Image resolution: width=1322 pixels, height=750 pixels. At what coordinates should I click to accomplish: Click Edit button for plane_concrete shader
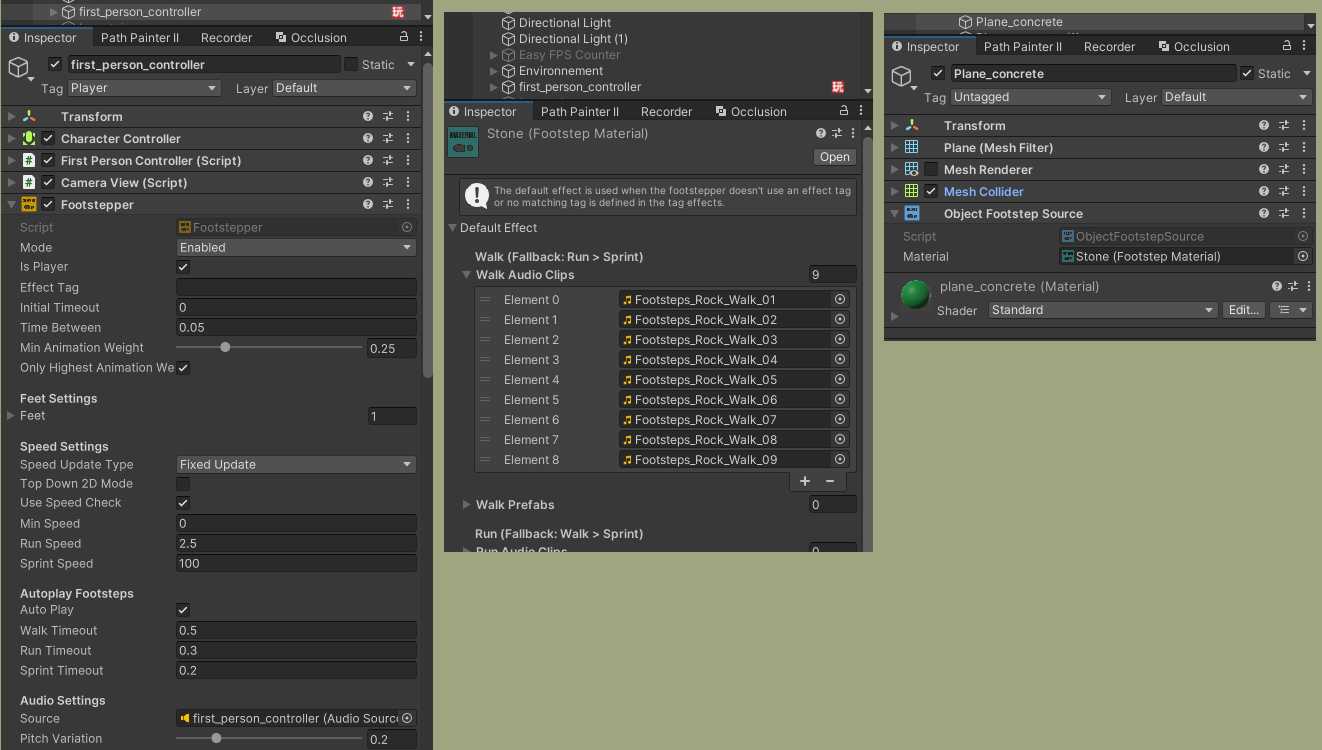point(1244,311)
